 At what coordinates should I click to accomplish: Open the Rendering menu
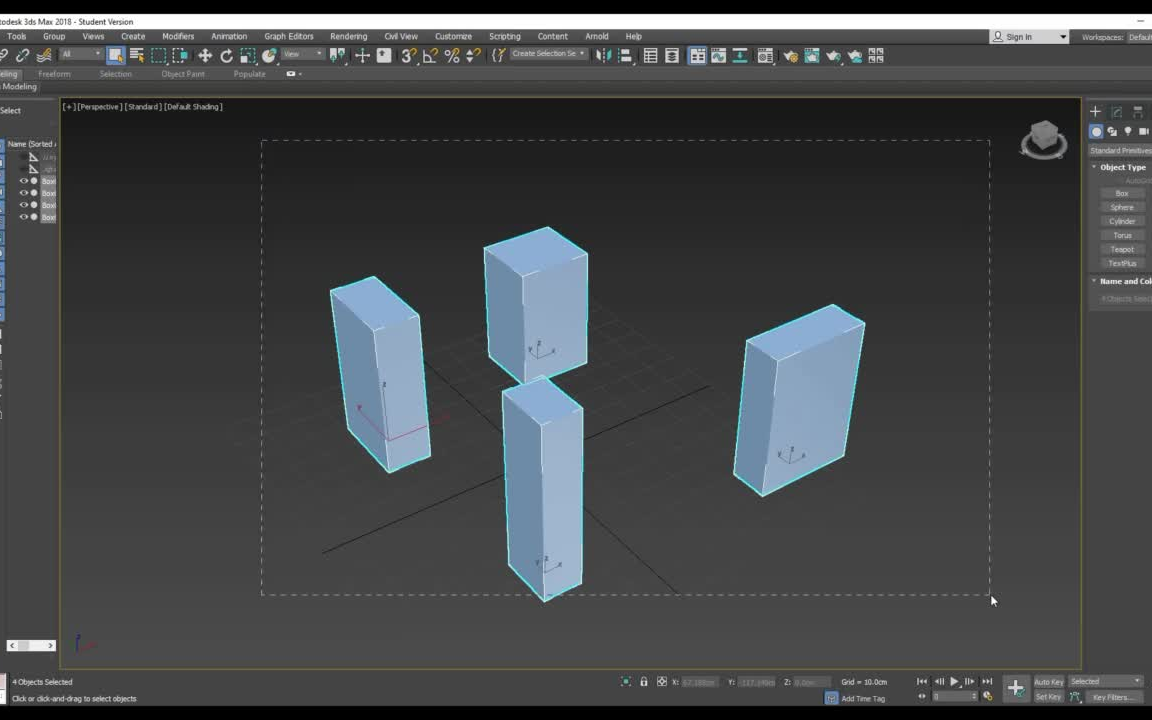(x=348, y=36)
